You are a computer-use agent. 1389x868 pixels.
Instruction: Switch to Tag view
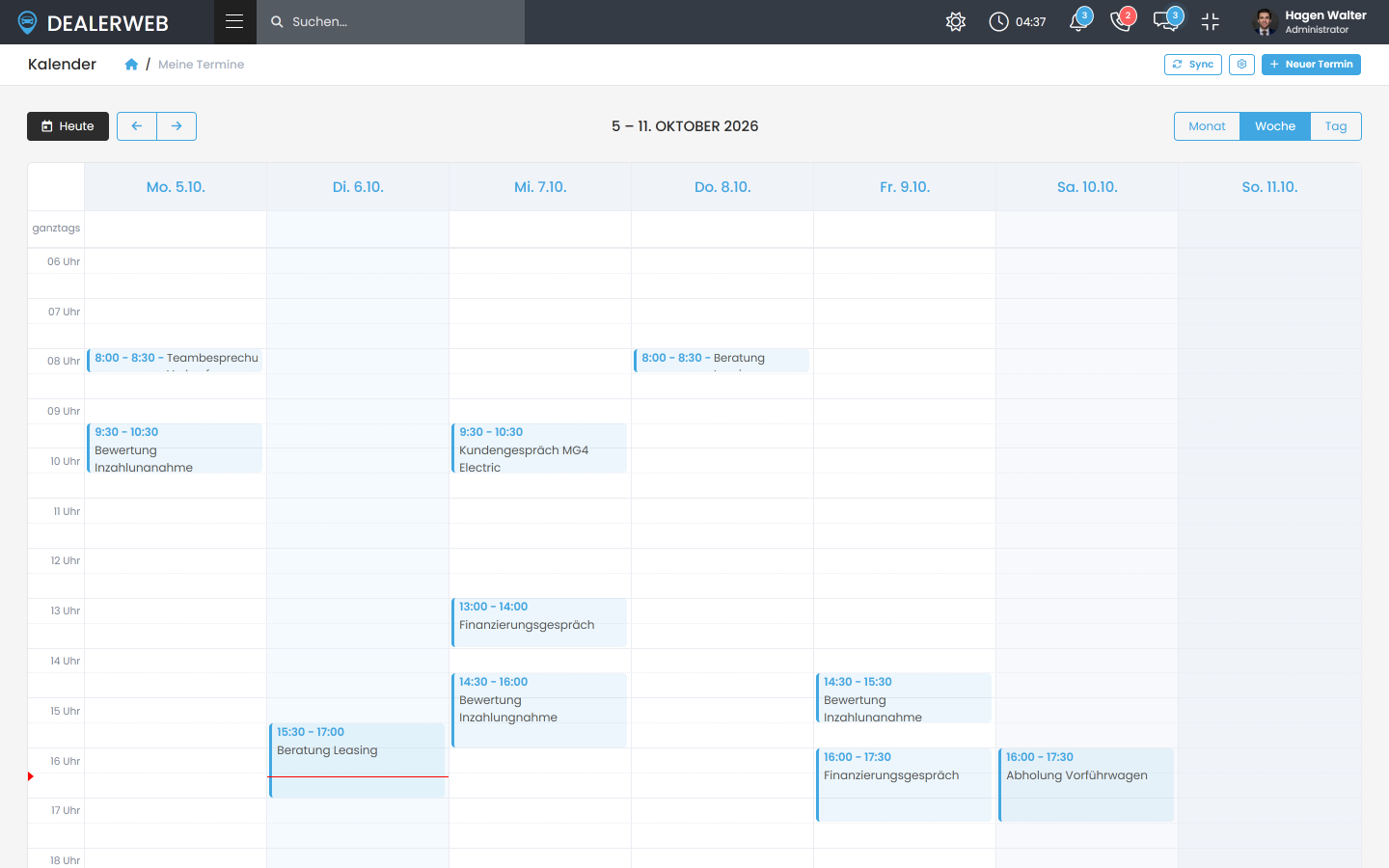click(x=1336, y=126)
